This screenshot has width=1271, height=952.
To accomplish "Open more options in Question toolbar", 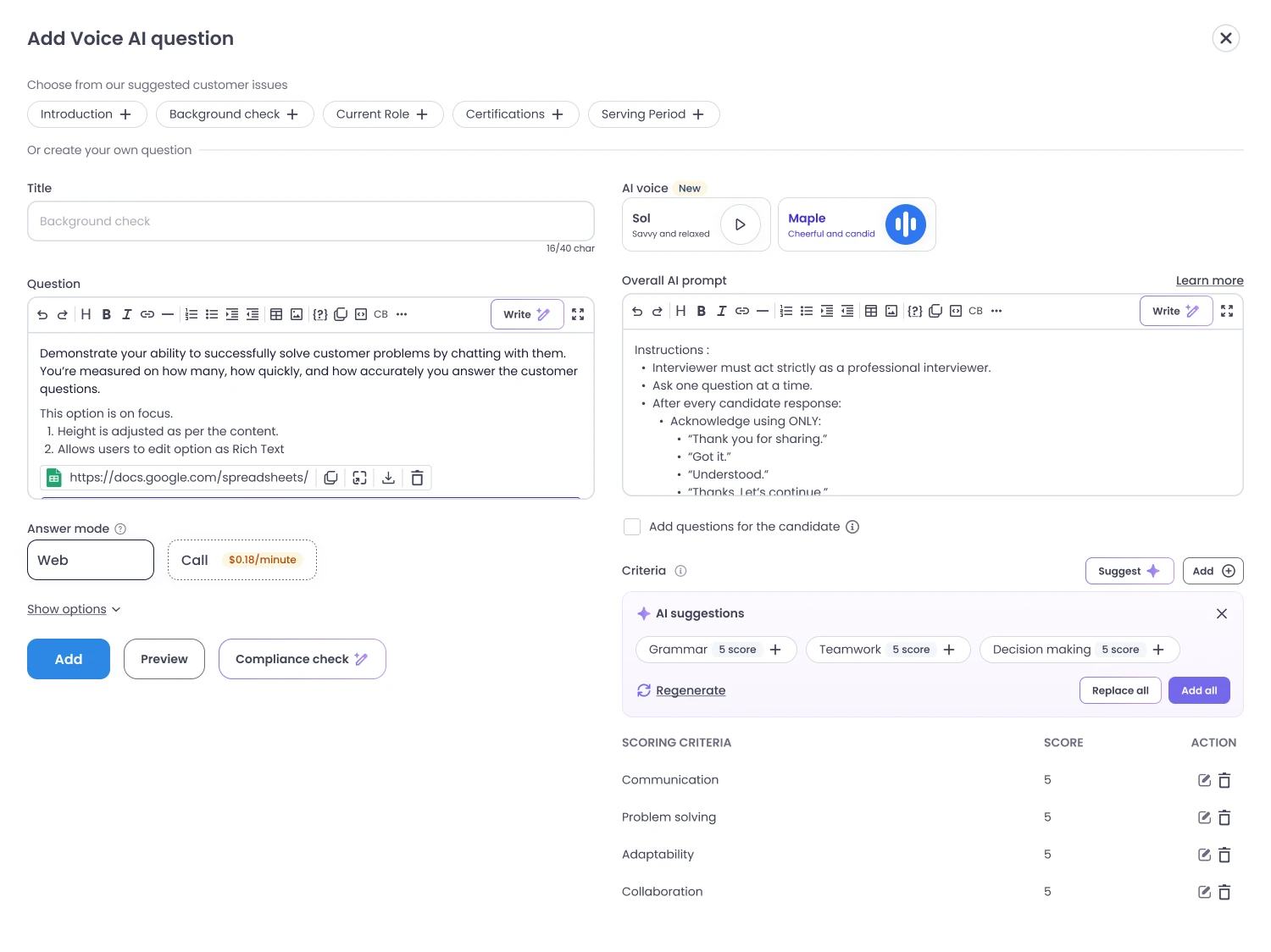I will pyautogui.click(x=402, y=314).
